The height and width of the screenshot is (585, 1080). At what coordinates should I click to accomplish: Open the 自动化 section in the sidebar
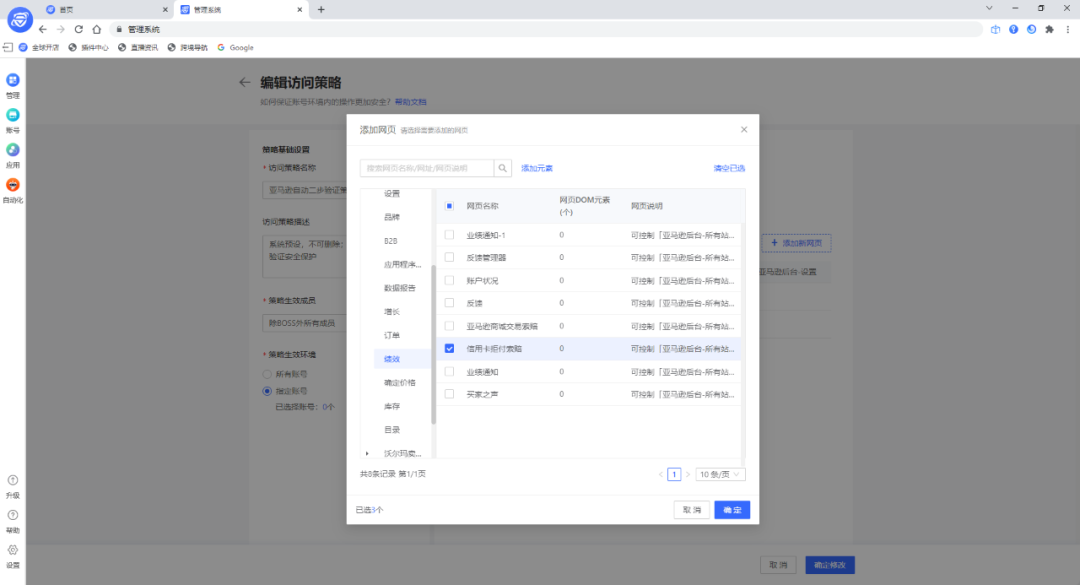[12, 183]
